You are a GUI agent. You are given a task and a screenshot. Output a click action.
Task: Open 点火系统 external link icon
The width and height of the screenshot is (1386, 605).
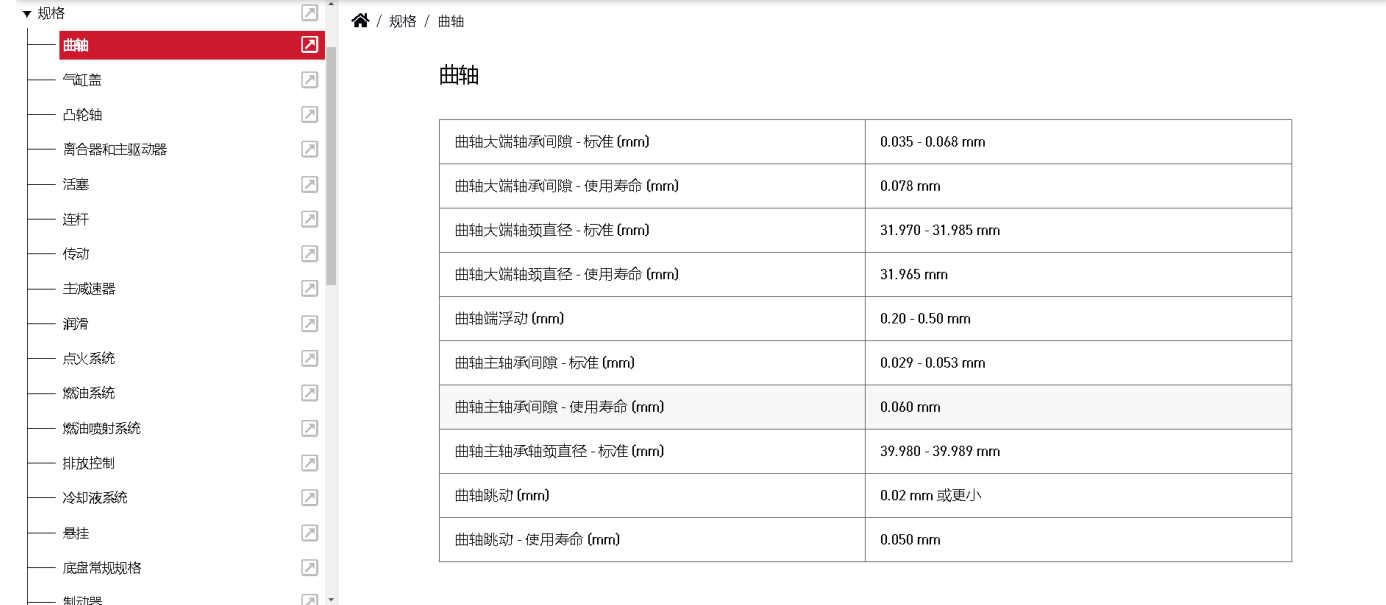[309, 358]
